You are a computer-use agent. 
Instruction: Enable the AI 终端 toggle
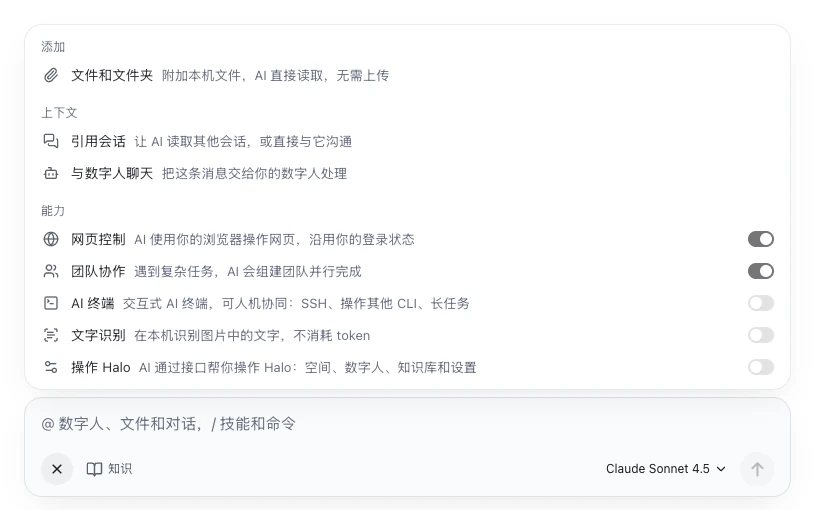tap(761, 303)
